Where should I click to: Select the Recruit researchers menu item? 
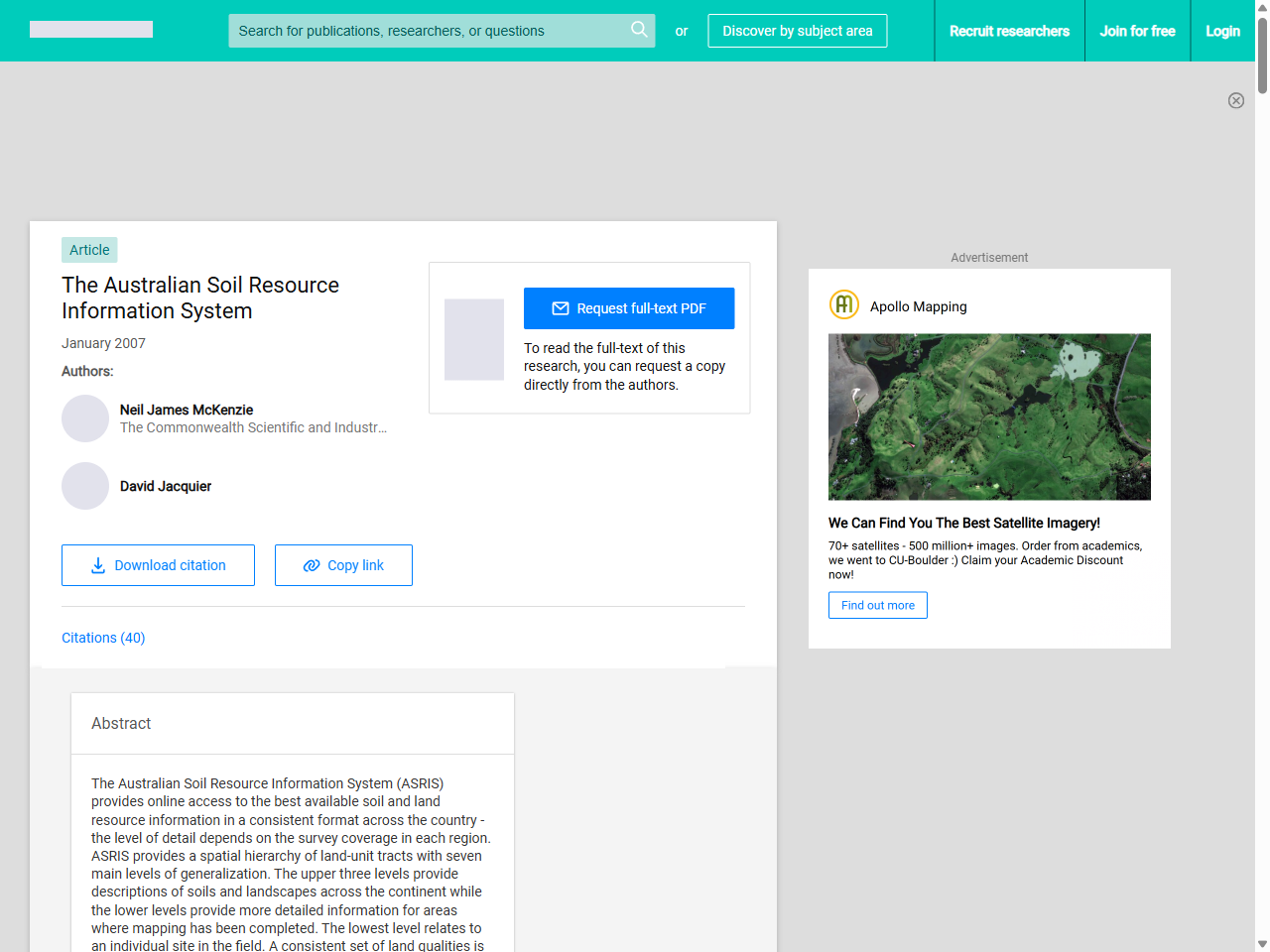[x=1010, y=31]
